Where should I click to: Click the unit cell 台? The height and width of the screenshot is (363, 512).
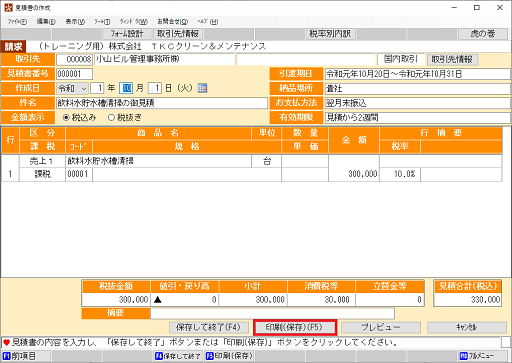tap(267, 161)
